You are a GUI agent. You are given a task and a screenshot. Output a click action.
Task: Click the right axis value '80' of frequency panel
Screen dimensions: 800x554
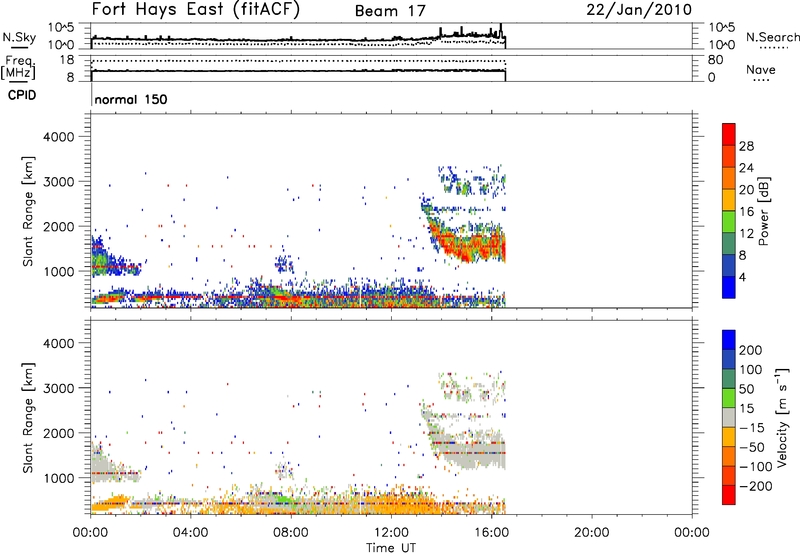715,60
